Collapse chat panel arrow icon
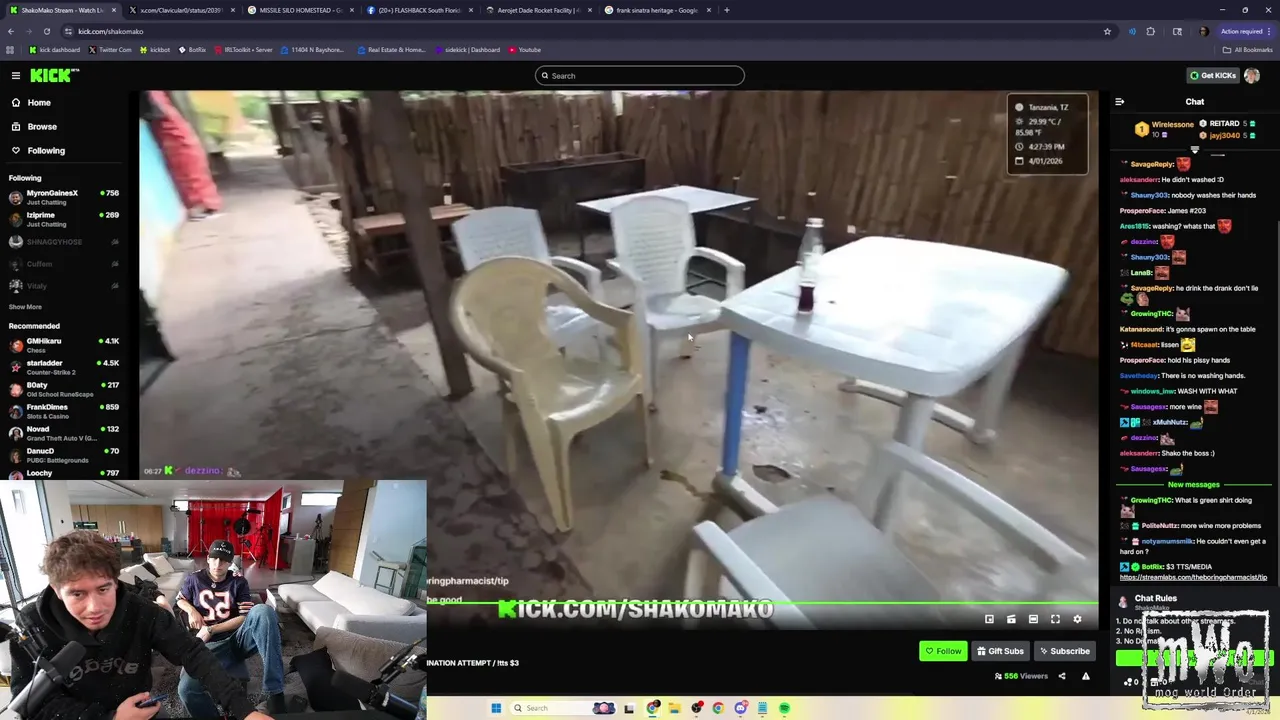The width and height of the screenshot is (1280, 720). 1119,101
